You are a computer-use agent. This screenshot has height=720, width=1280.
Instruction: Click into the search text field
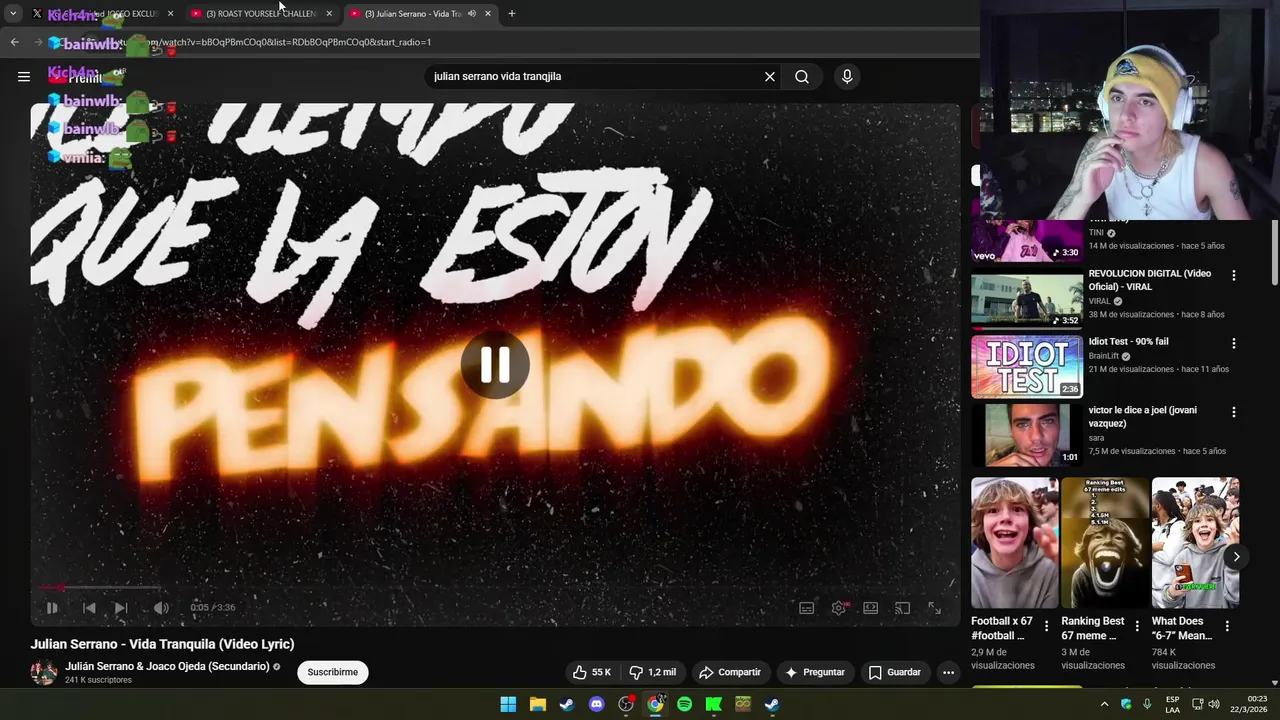click(596, 76)
